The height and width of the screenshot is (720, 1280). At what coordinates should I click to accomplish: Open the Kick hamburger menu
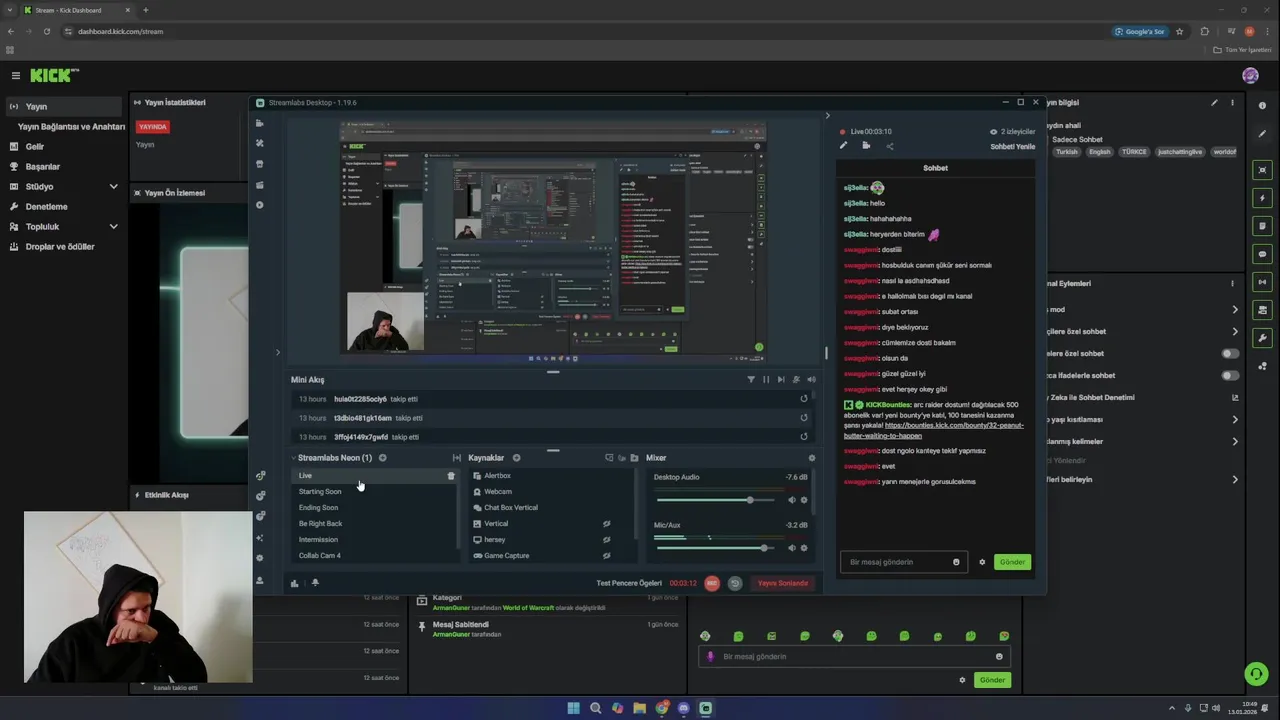click(16, 76)
